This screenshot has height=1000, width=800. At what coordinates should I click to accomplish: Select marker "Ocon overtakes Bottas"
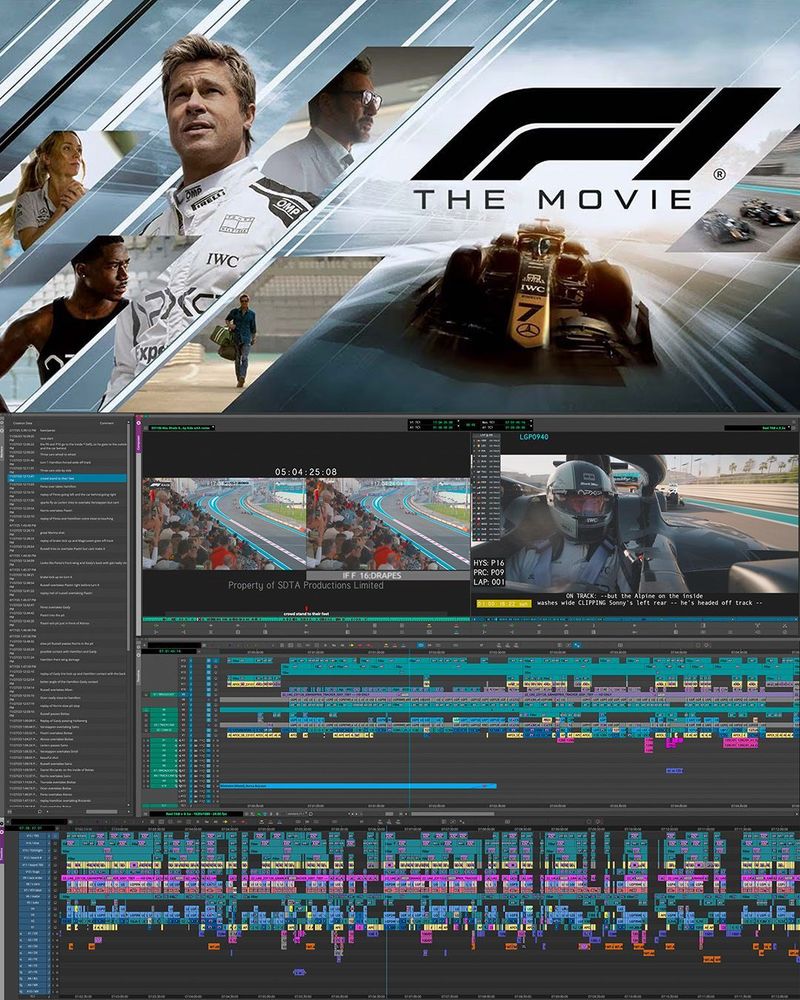[67, 788]
